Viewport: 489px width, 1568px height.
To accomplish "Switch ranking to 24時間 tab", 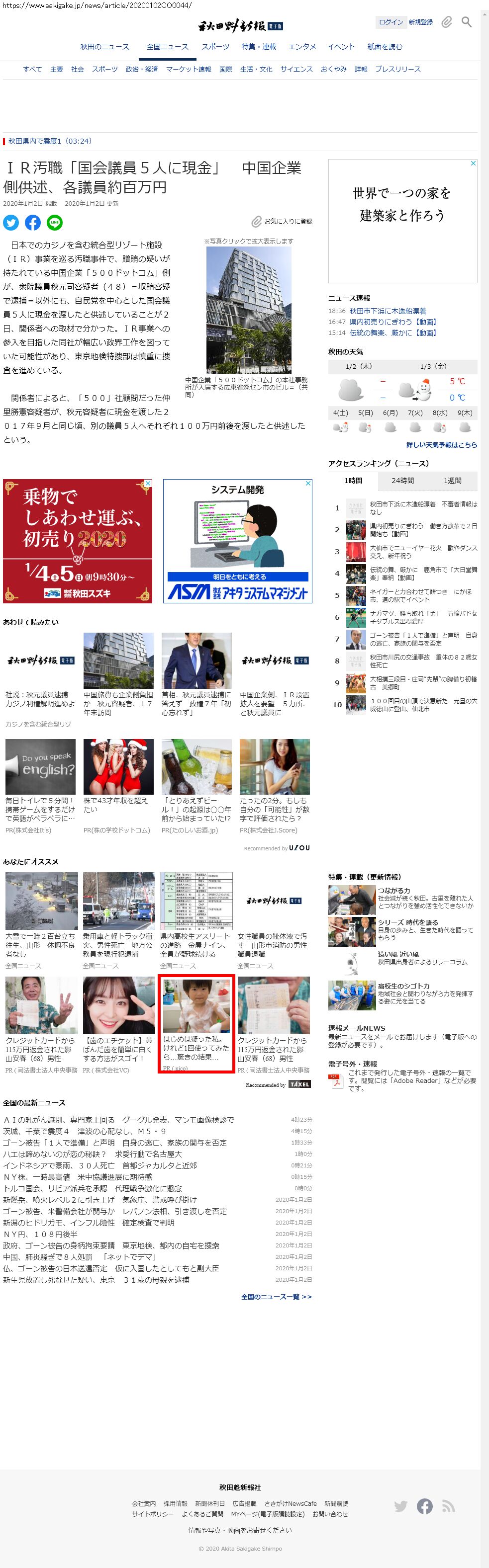I will click(x=402, y=481).
